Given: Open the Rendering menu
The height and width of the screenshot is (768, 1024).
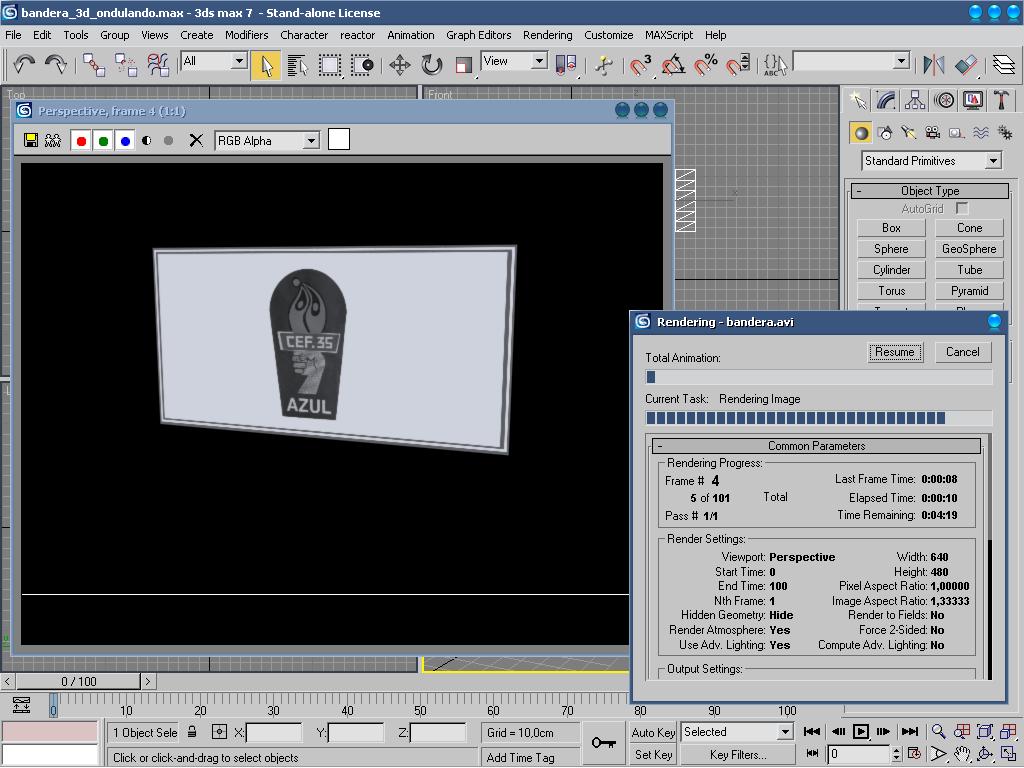Looking at the screenshot, I should coord(547,35).
